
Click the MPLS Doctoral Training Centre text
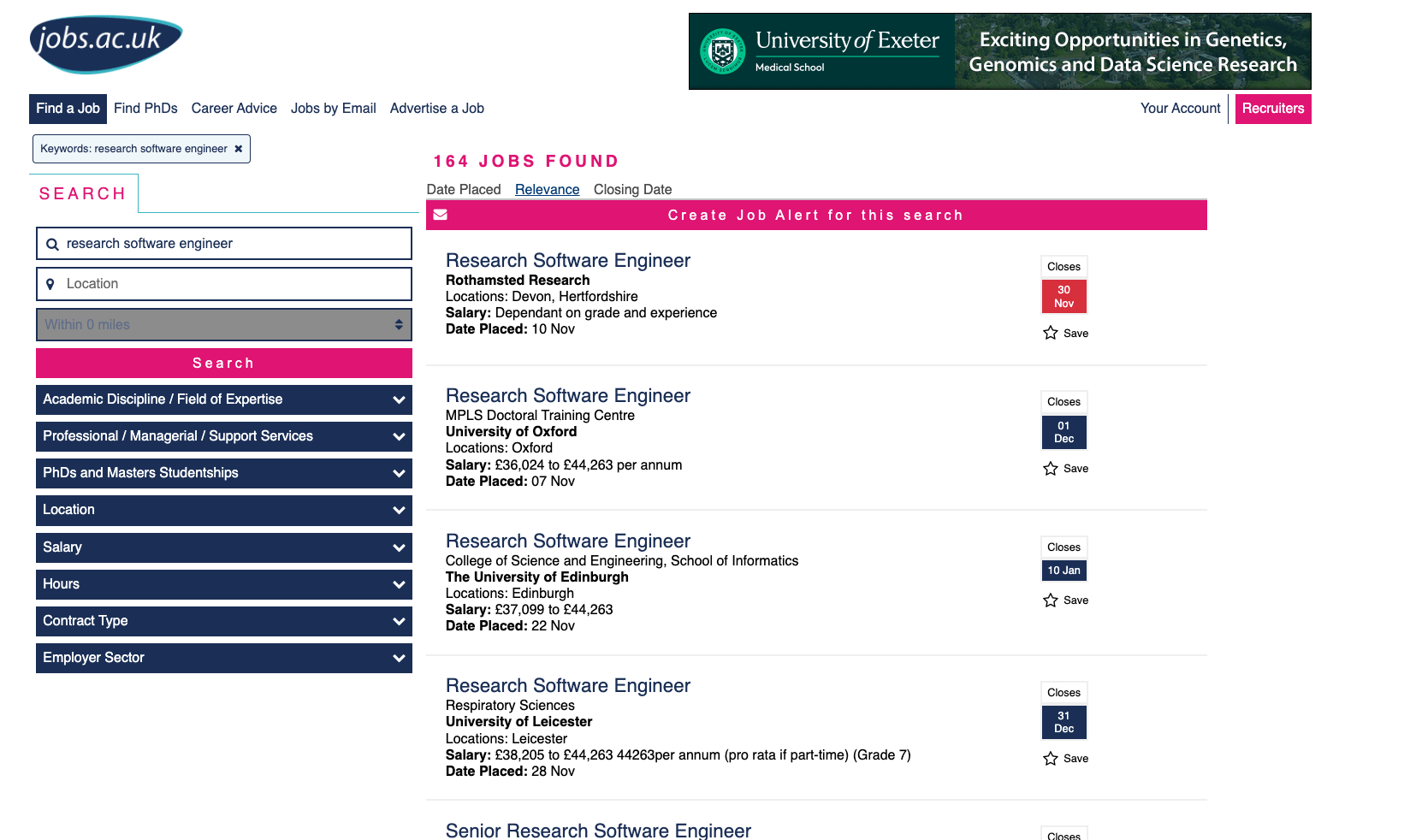coord(541,416)
